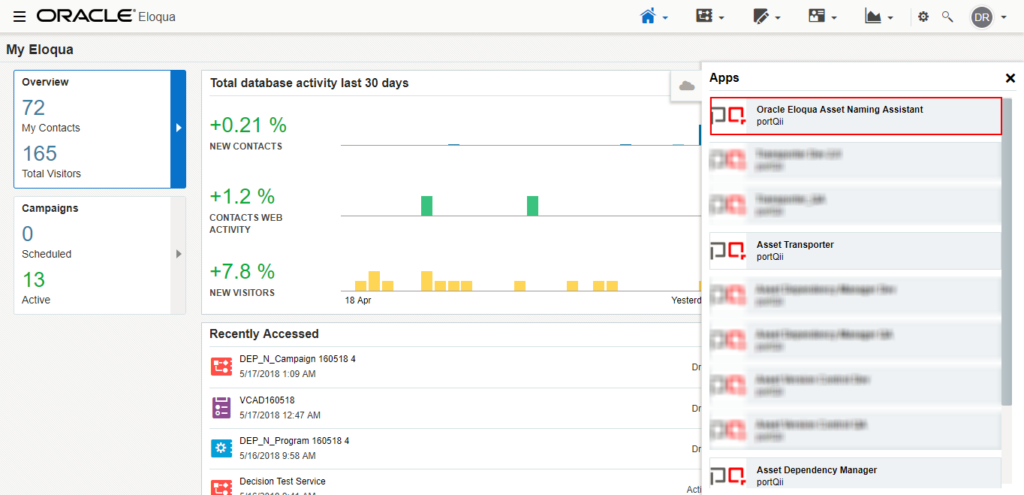Expand the dropdown arrow beside Orchestration icon
This screenshot has width=1024, height=495.
[721, 18]
